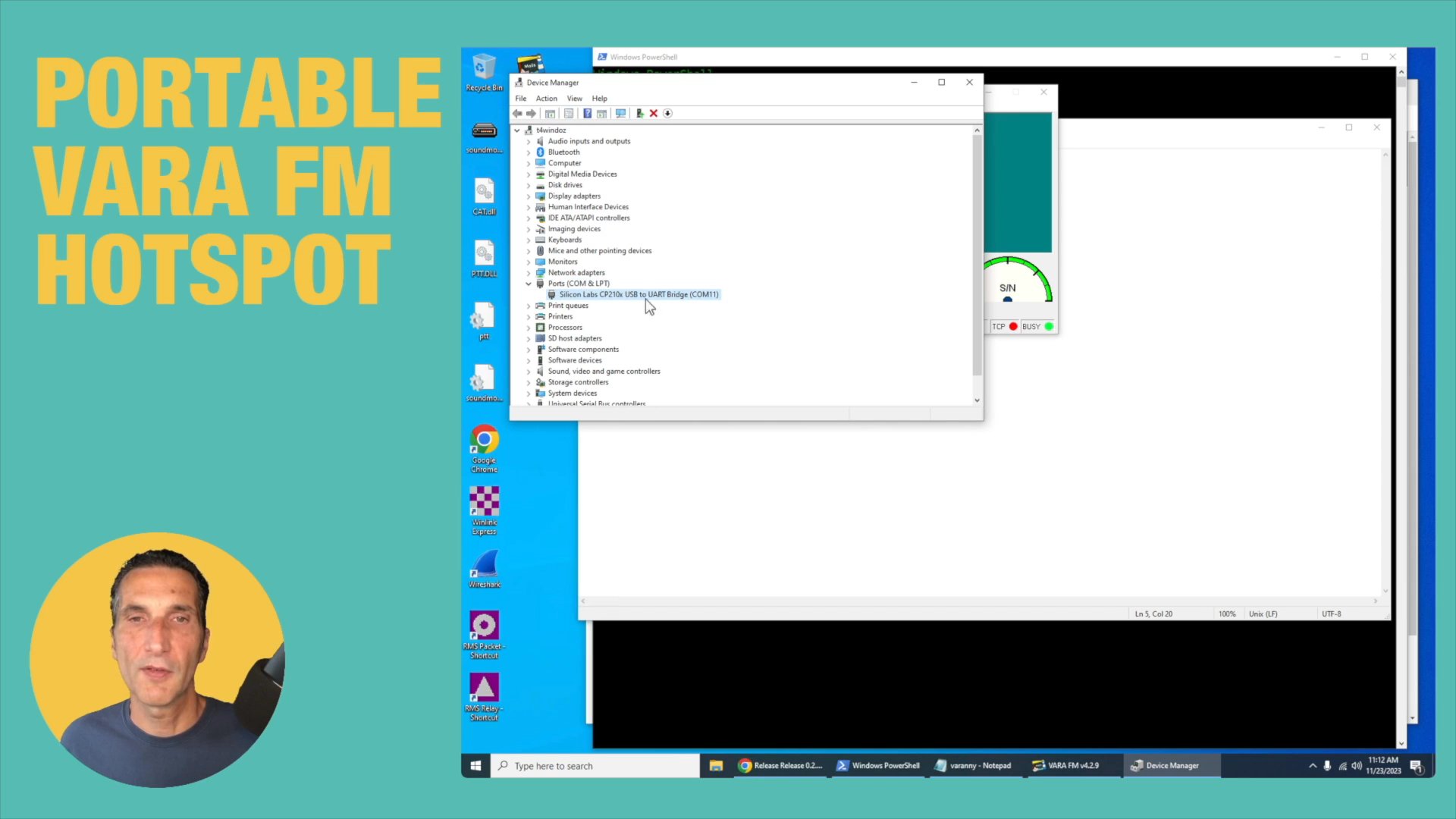Image resolution: width=1456 pixels, height=819 pixels.
Task: Click the Uninstall device red X icon
Action: point(654,114)
